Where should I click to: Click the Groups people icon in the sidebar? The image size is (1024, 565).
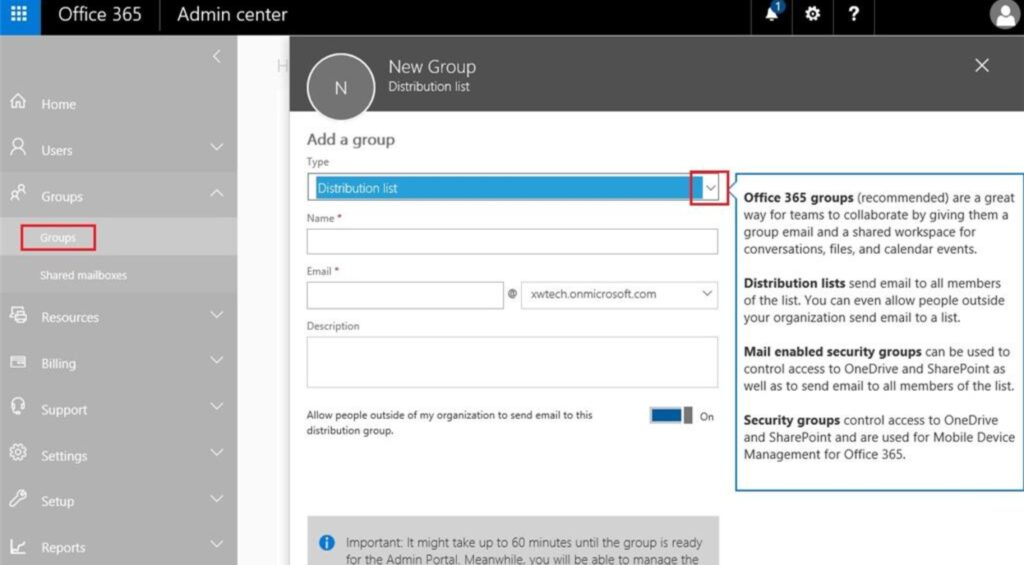point(18,193)
